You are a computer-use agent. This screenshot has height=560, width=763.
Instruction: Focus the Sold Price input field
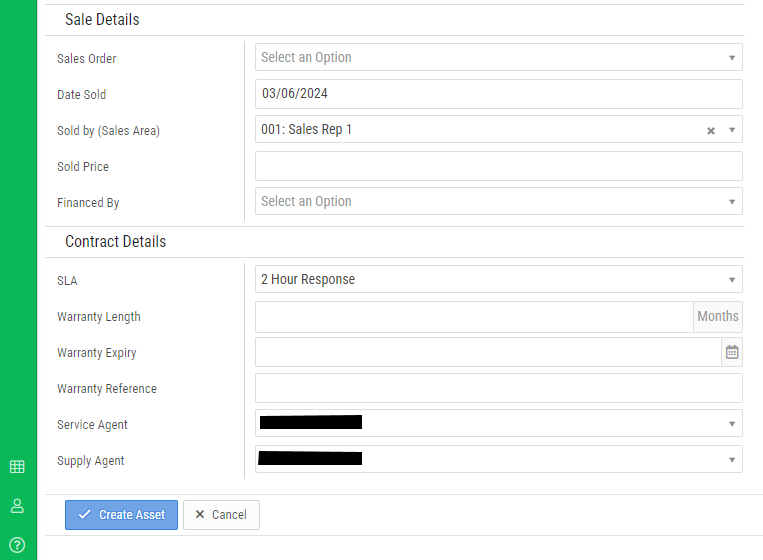pos(498,166)
